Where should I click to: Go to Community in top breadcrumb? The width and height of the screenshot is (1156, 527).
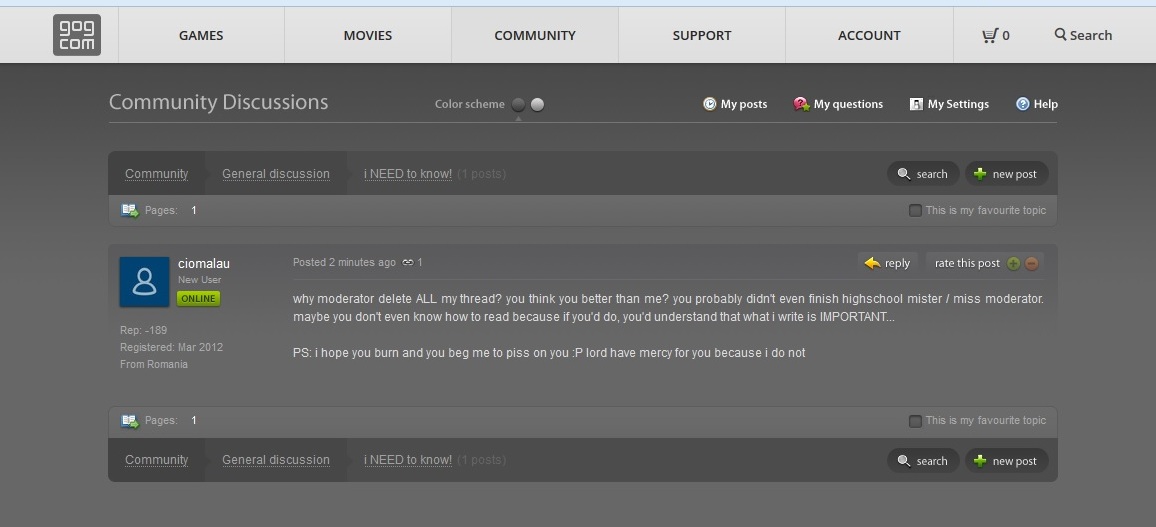click(x=156, y=174)
